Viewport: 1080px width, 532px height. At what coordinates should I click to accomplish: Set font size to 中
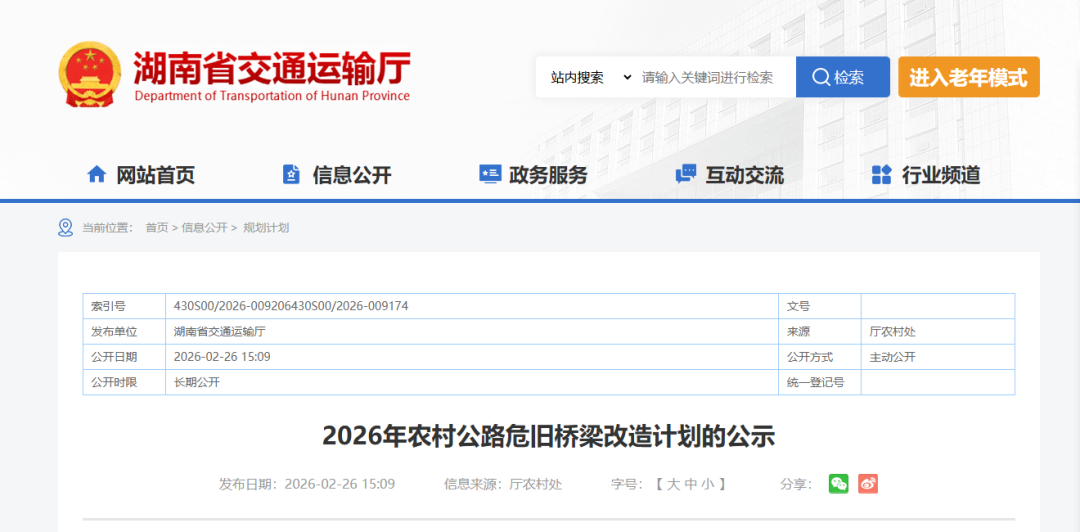coord(691,484)
